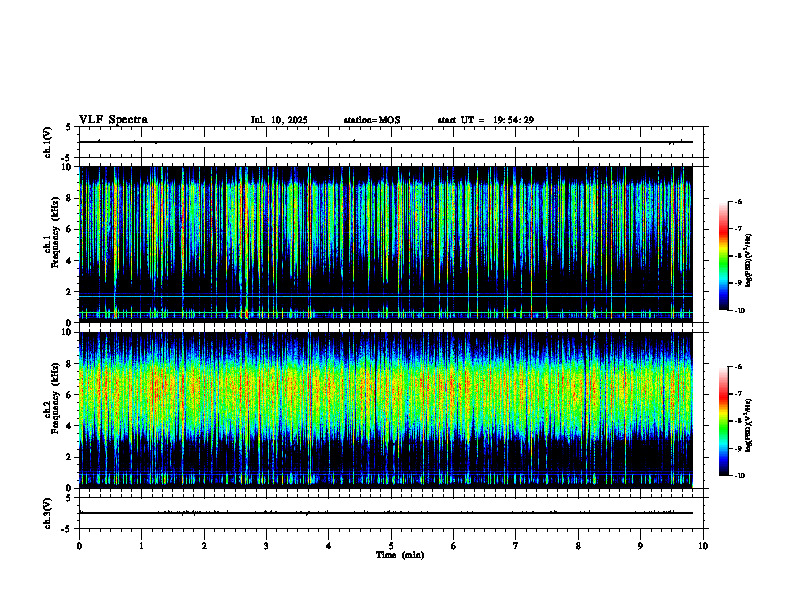Click the ch.2 spectrogram color scale bar

pos(723,421)
